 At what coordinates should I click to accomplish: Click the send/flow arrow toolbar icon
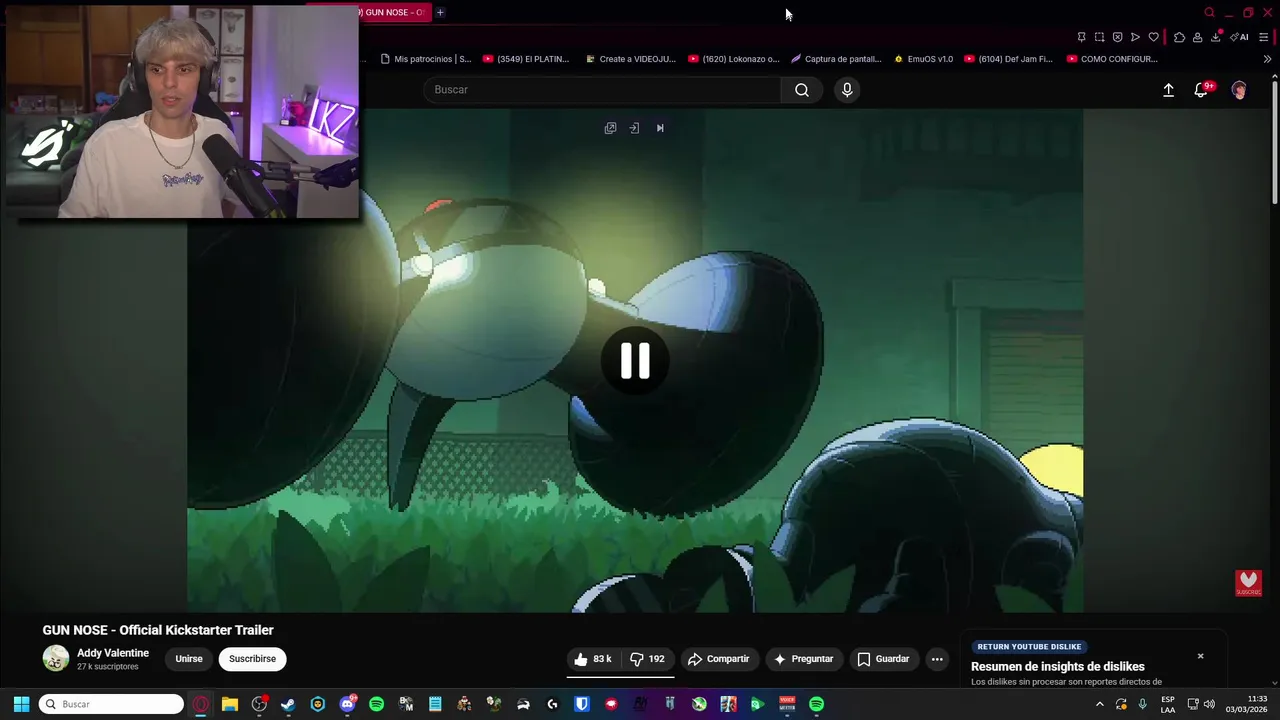(x=1135, y=37)
